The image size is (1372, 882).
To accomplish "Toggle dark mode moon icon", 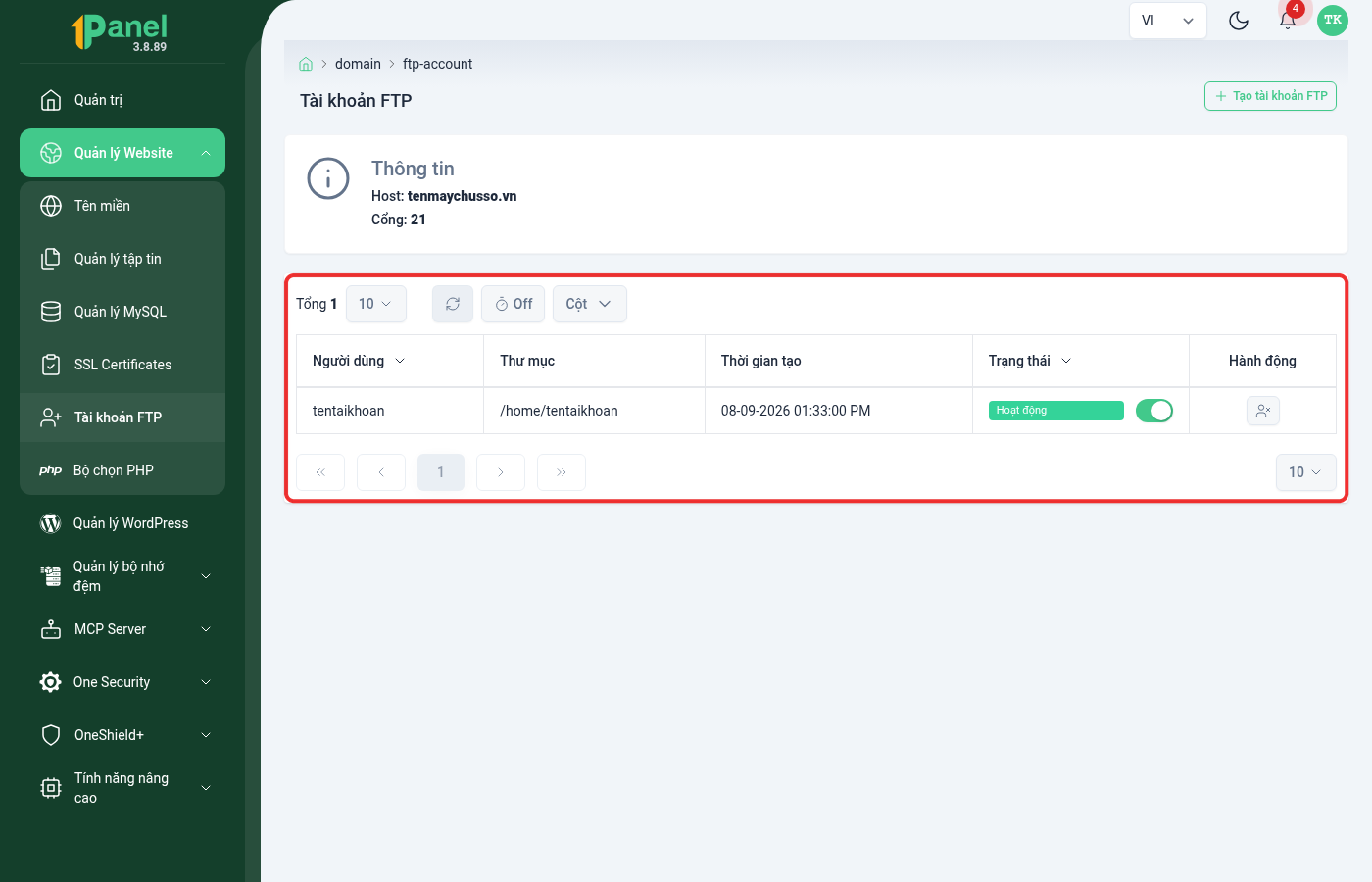I will coord(1239,21).
